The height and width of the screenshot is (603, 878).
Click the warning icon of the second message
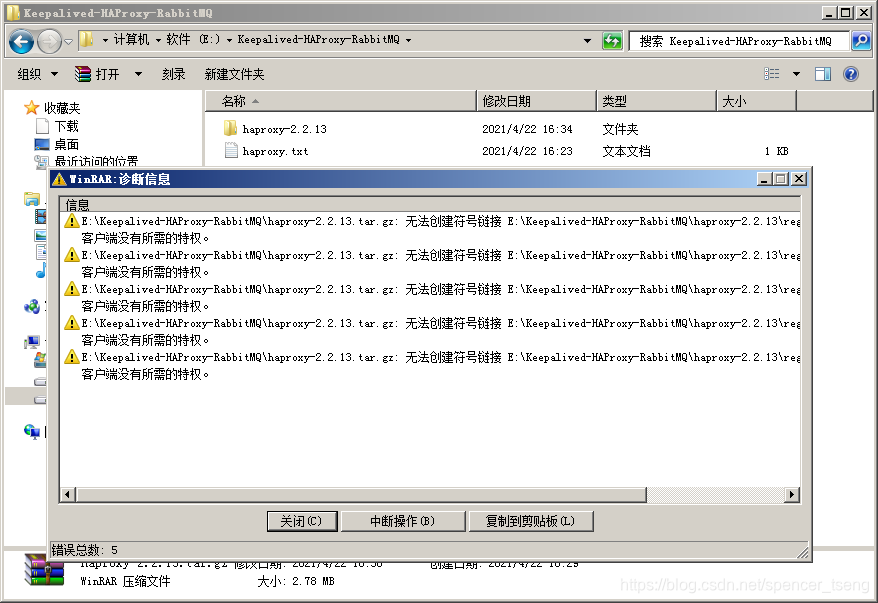[71, 255]
